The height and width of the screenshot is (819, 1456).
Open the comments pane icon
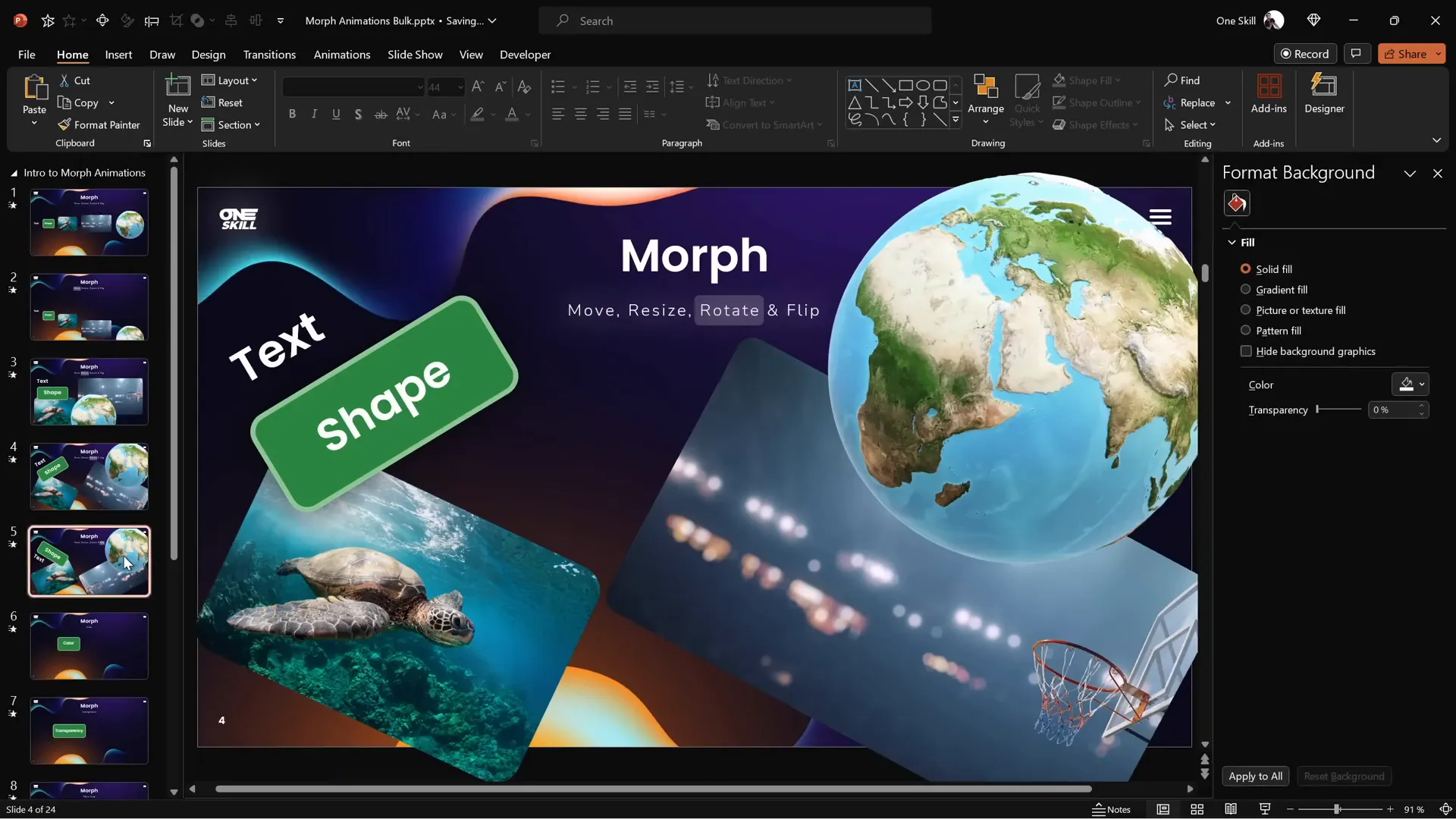pos(1356,53)
